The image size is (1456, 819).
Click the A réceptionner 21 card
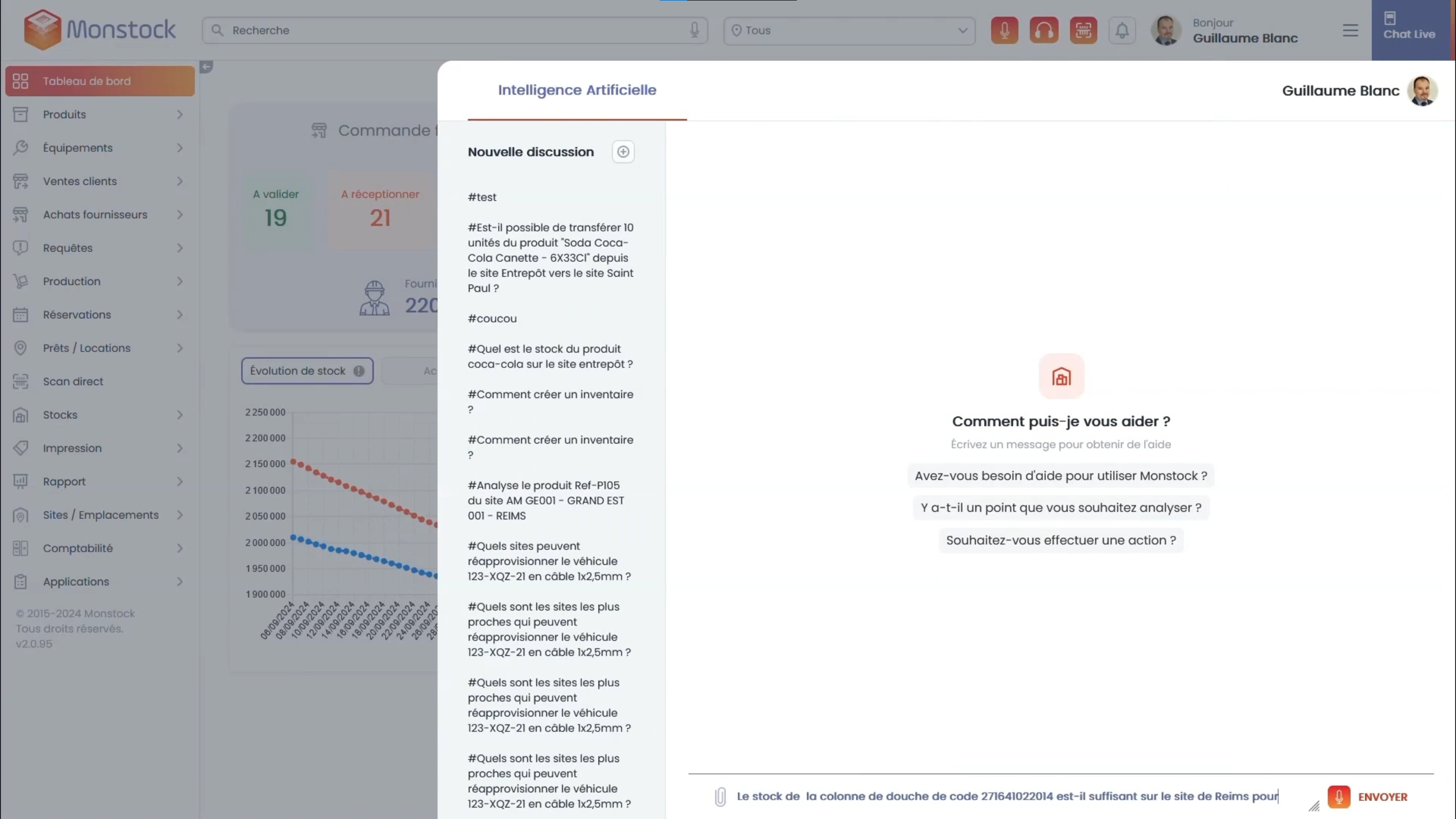coord(380,210)
